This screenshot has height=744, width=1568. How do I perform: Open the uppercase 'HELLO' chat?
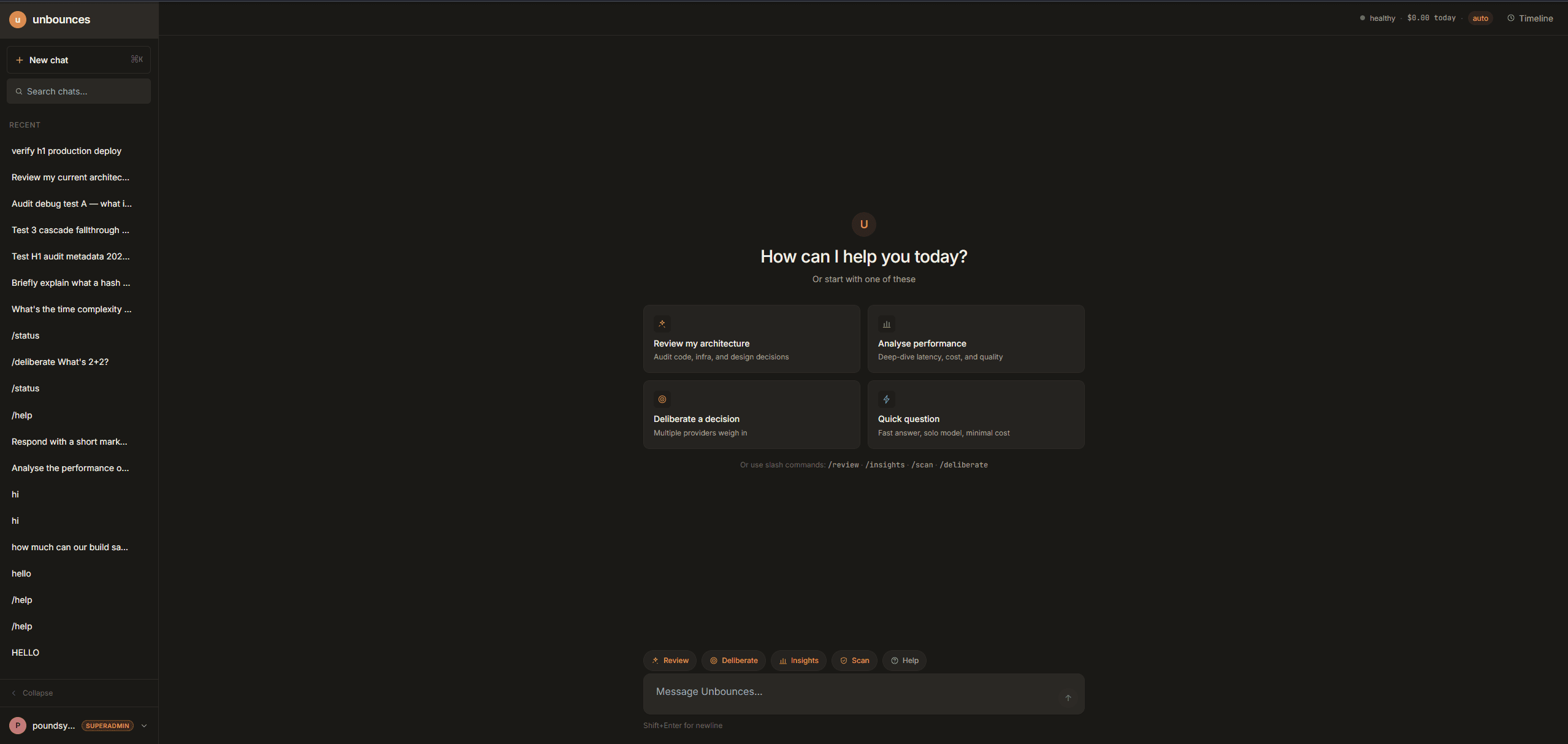coord(78,653)
